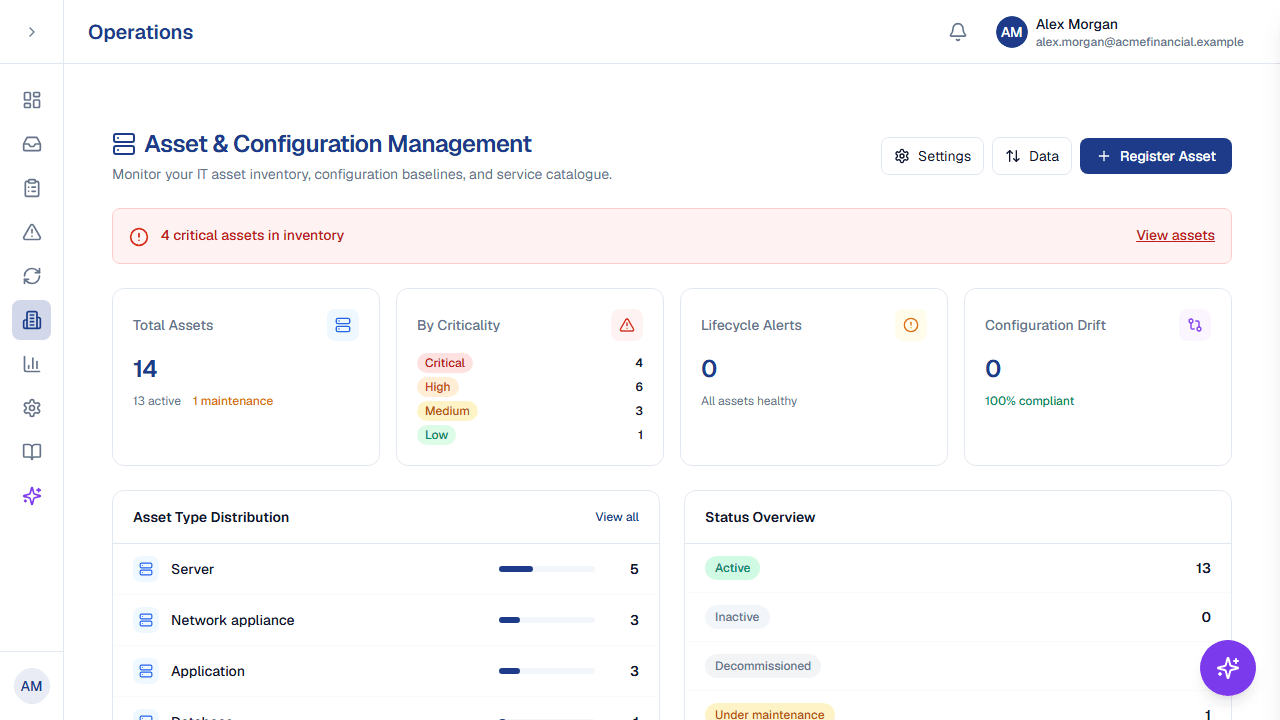
Task: Open the Settings button
Action: (x=933, y=156)
